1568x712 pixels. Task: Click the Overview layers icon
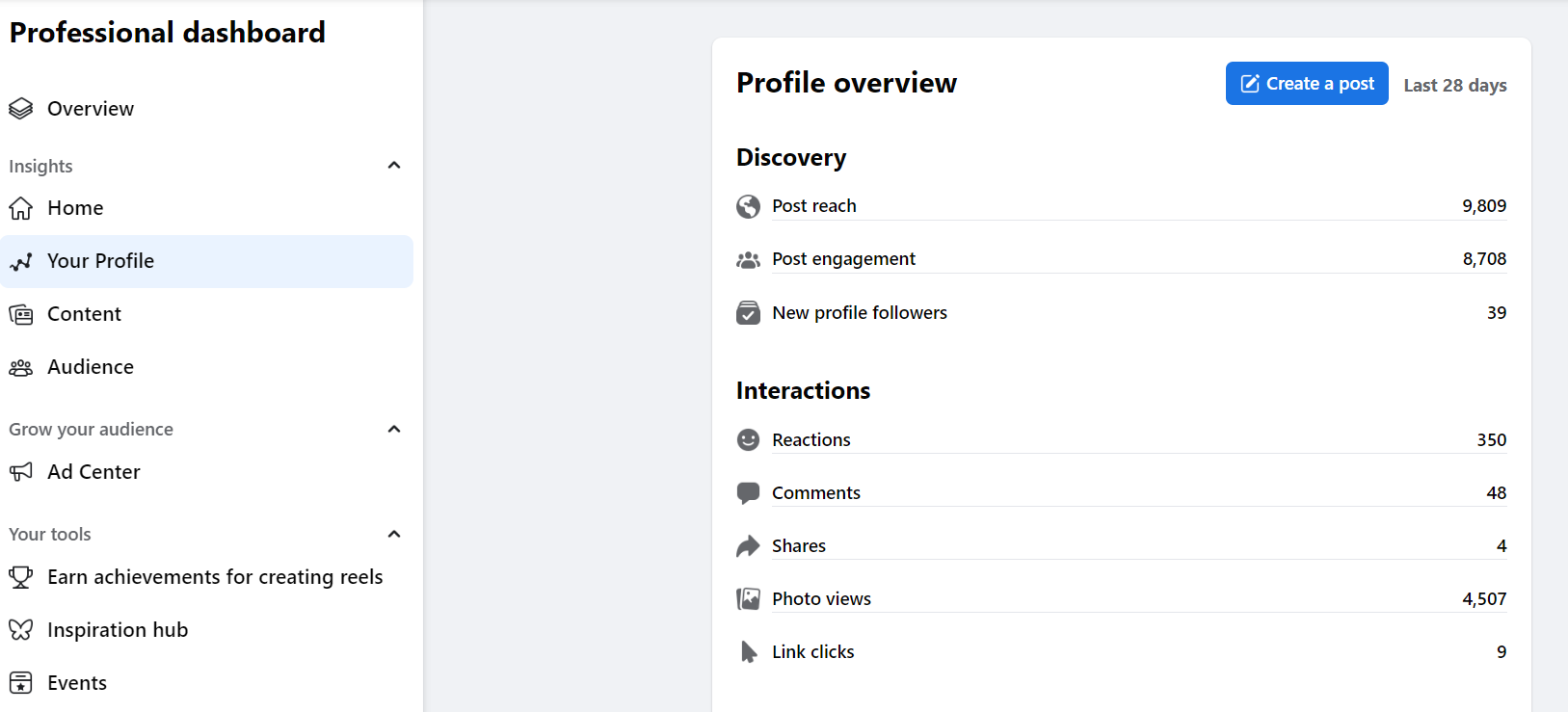(x=20, y=109)
